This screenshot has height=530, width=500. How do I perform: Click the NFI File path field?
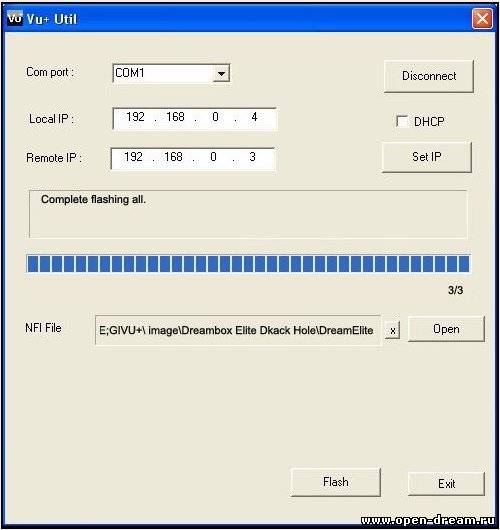(x=238, y=330)
